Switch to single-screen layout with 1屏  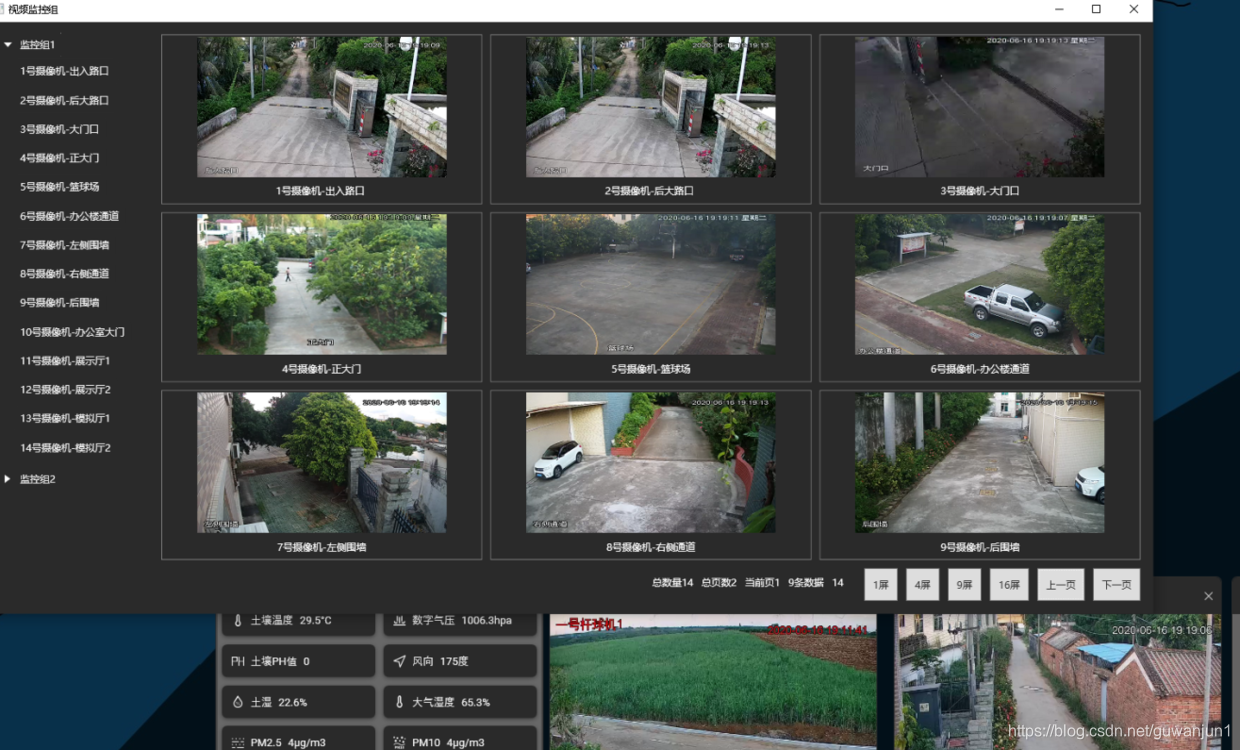881,585
